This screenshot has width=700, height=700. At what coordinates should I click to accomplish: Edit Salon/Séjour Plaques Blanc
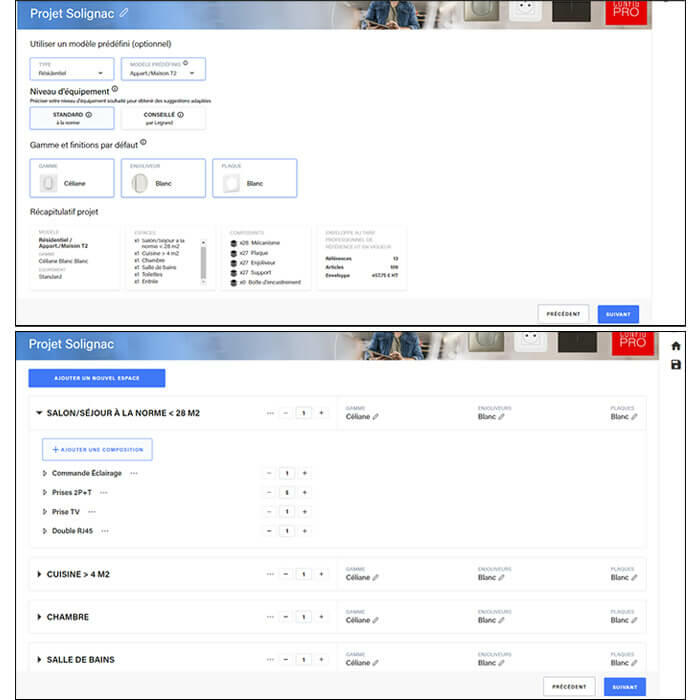click(634, 417)
